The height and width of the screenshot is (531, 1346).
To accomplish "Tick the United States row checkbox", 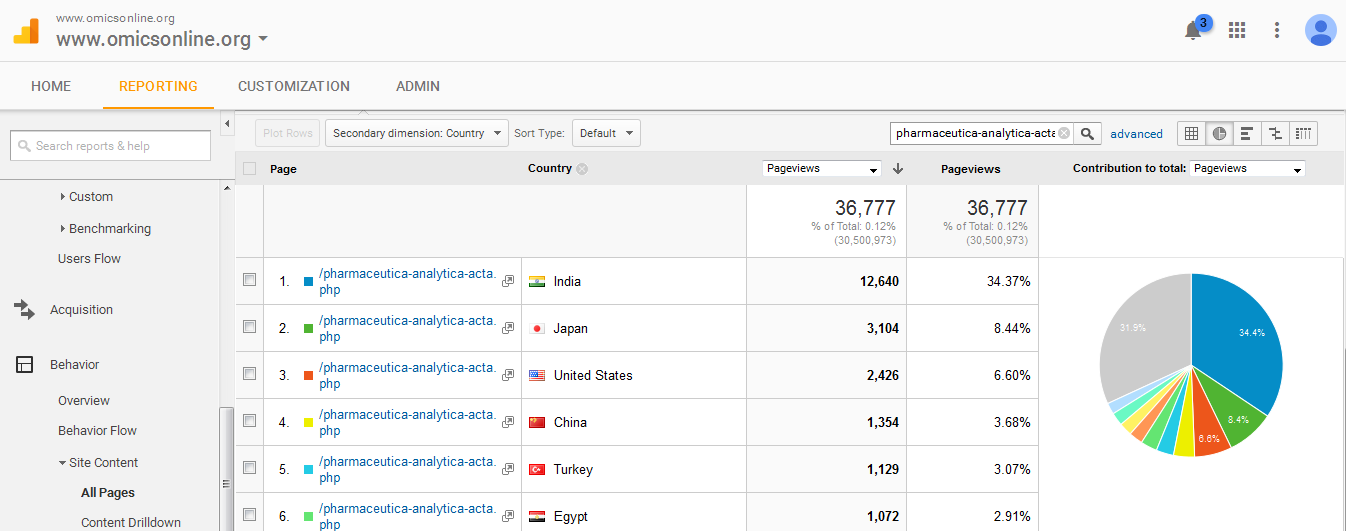I will coord(249,374).
